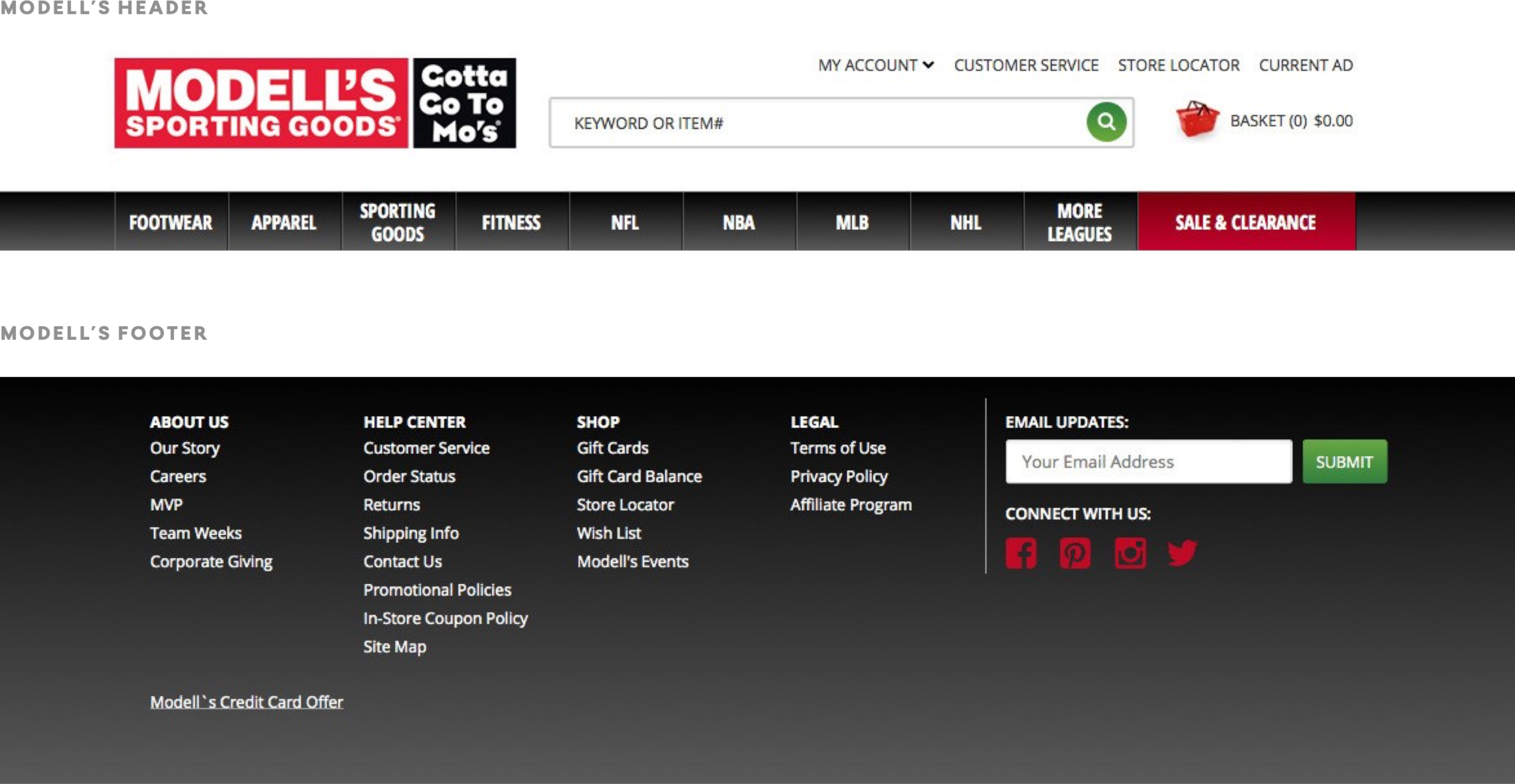Open the Pinterest social icon
The height and width of the screenshot is (784, 1515).
[1075, 553]
